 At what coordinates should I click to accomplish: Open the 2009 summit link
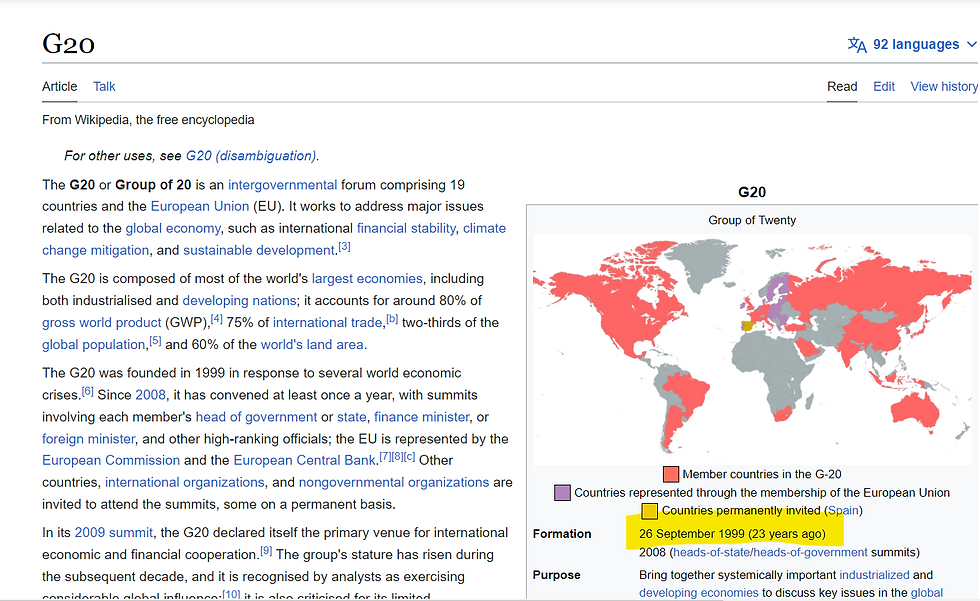click(114, 533)
